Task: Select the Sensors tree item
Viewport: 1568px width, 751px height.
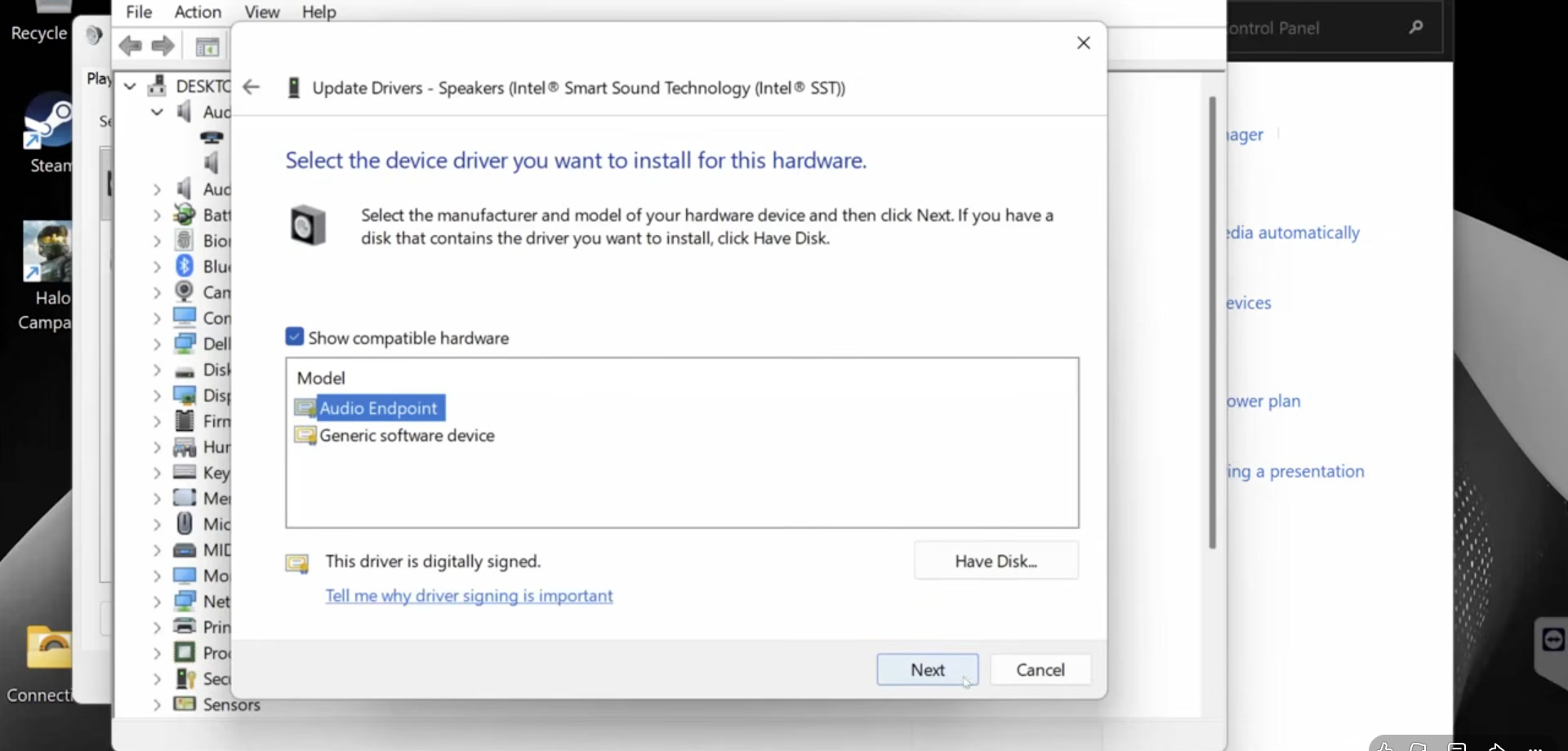Action: pyautogui.click(x=231, y=704)
